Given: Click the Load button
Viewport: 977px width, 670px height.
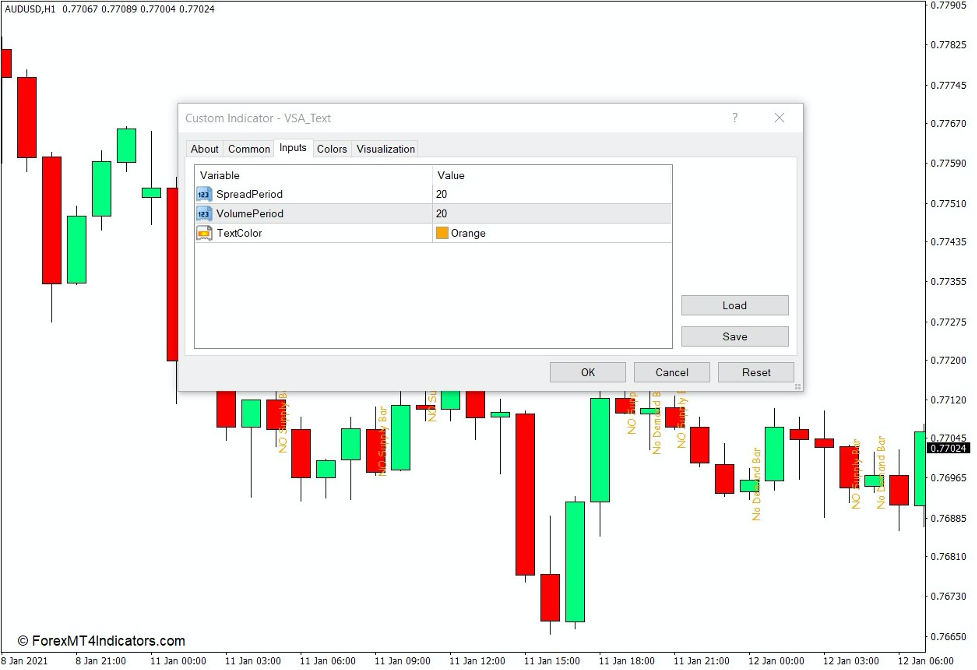Looking at the screenshot, I should (734, 305).
